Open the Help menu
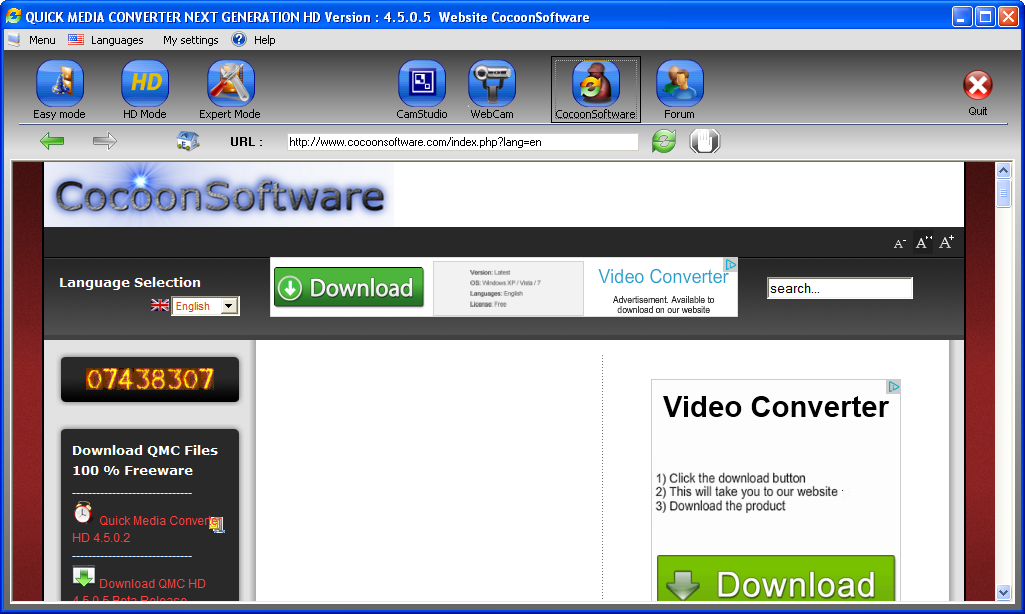This screenshot has height=614, width=1025. coord(264,40)
